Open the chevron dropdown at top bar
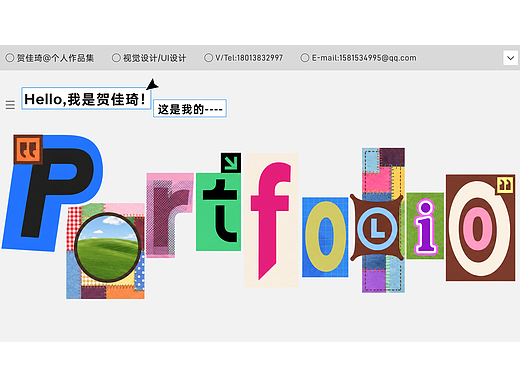Viewport: 520px width, 390px height. (510, 58)
